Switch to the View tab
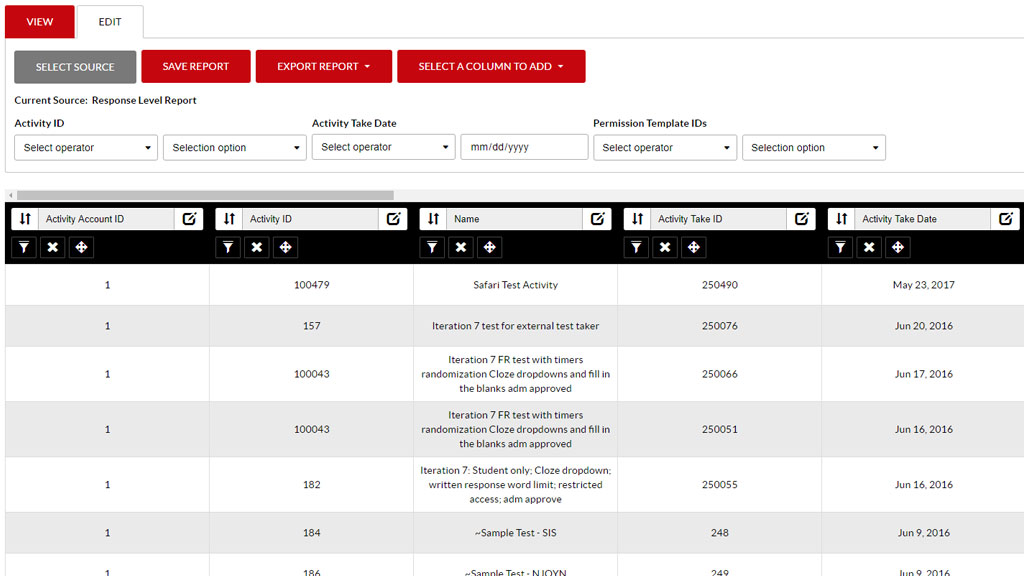This screenshot has height=576, width=1024. click(40, 22)
